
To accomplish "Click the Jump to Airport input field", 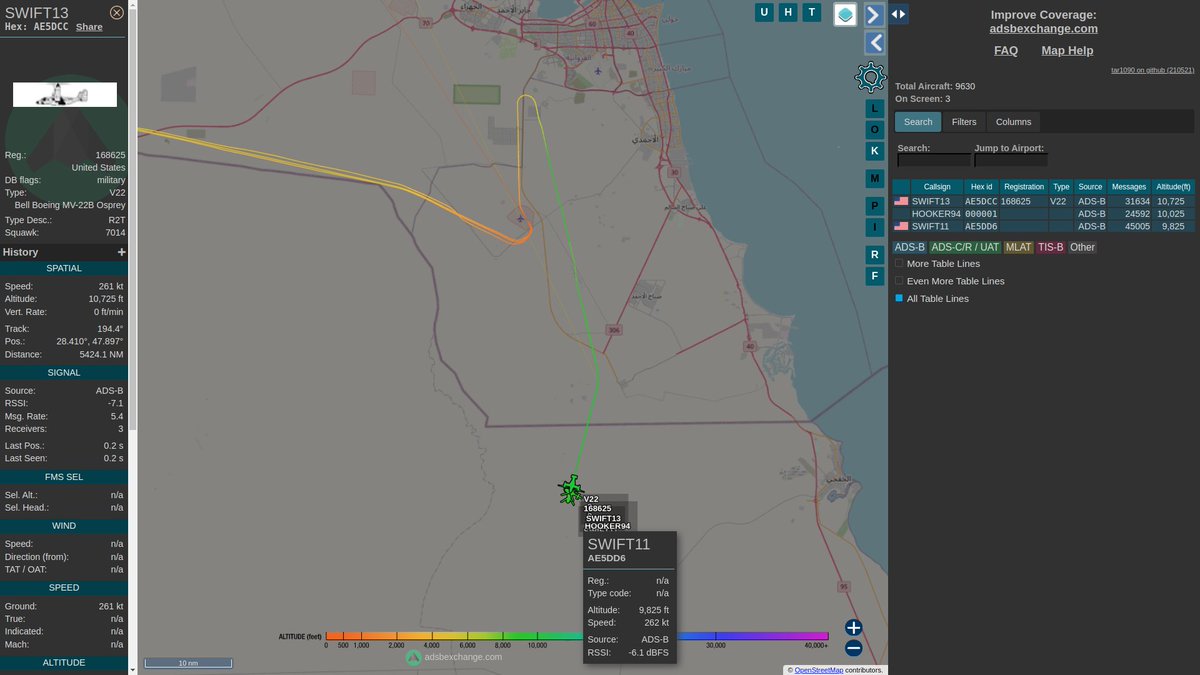I will coord(1011,160).
